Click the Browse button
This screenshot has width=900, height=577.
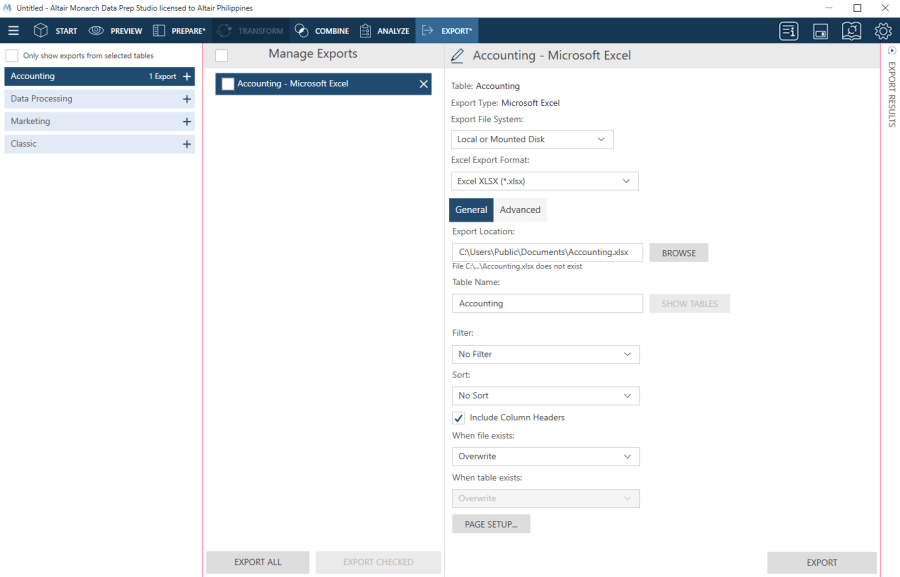click(678, 253)
